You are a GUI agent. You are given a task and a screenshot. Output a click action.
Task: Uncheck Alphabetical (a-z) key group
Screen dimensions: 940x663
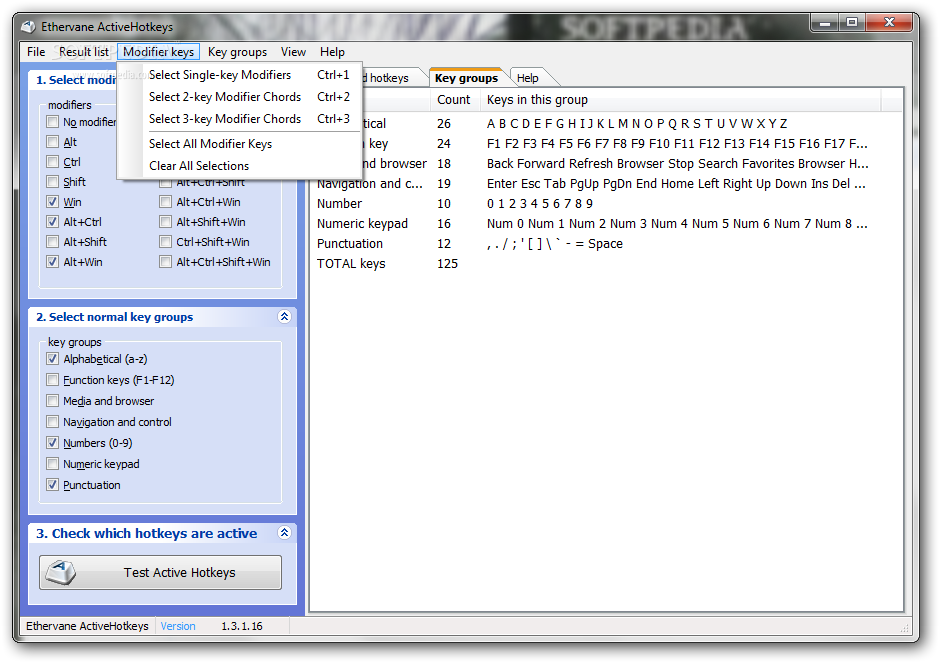53,359
